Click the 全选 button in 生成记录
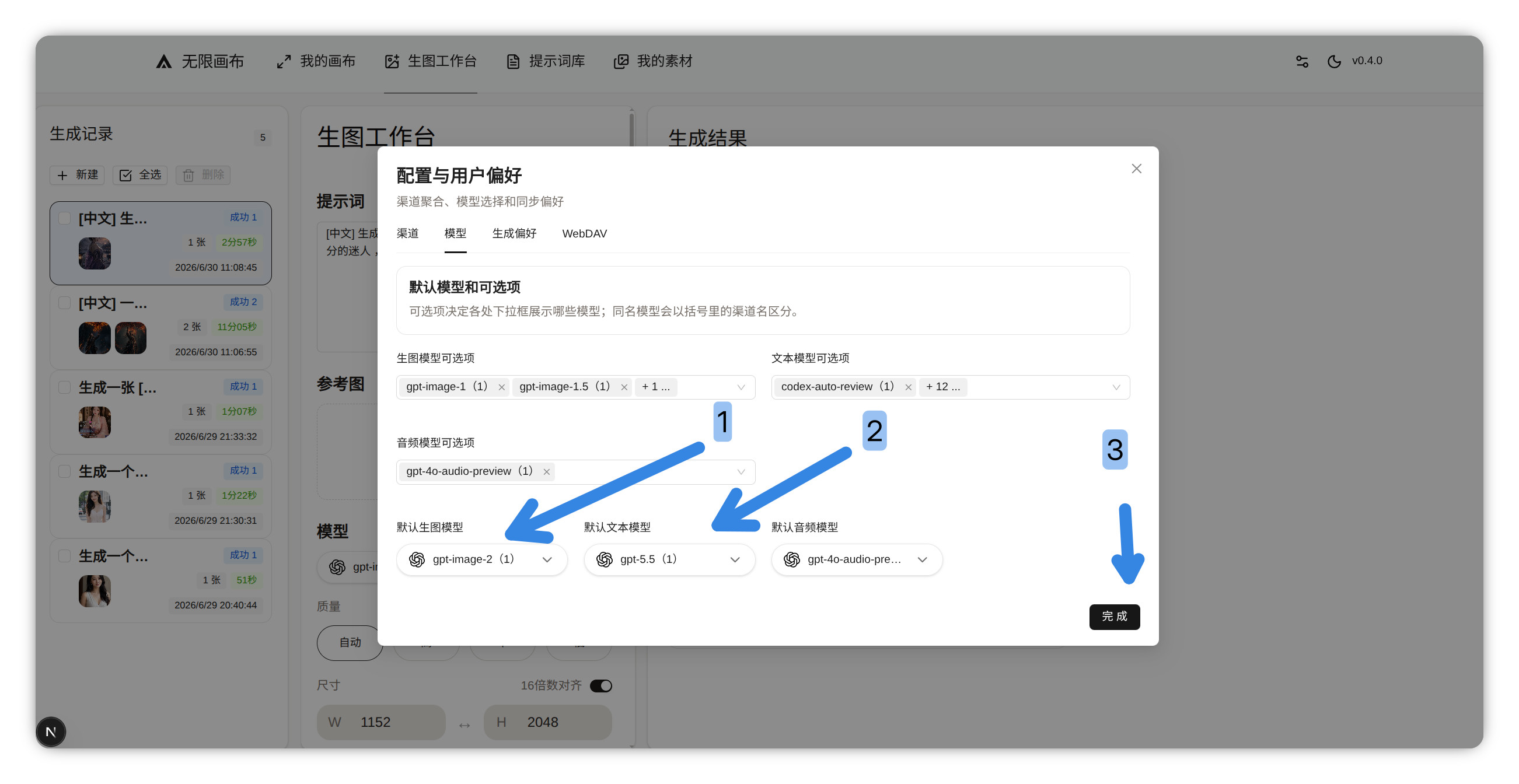Viewport: 1519px width, 784px height. click(x=140, y=175)
